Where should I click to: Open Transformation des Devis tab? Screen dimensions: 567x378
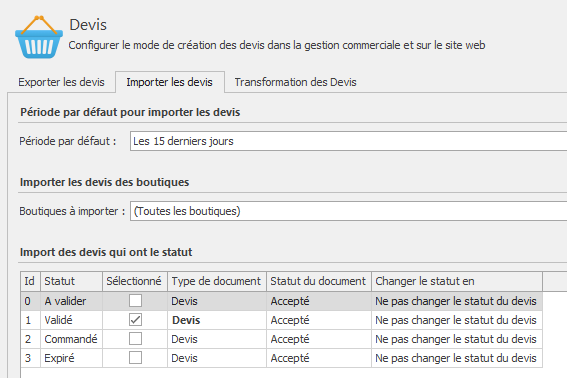click(295, 82)
